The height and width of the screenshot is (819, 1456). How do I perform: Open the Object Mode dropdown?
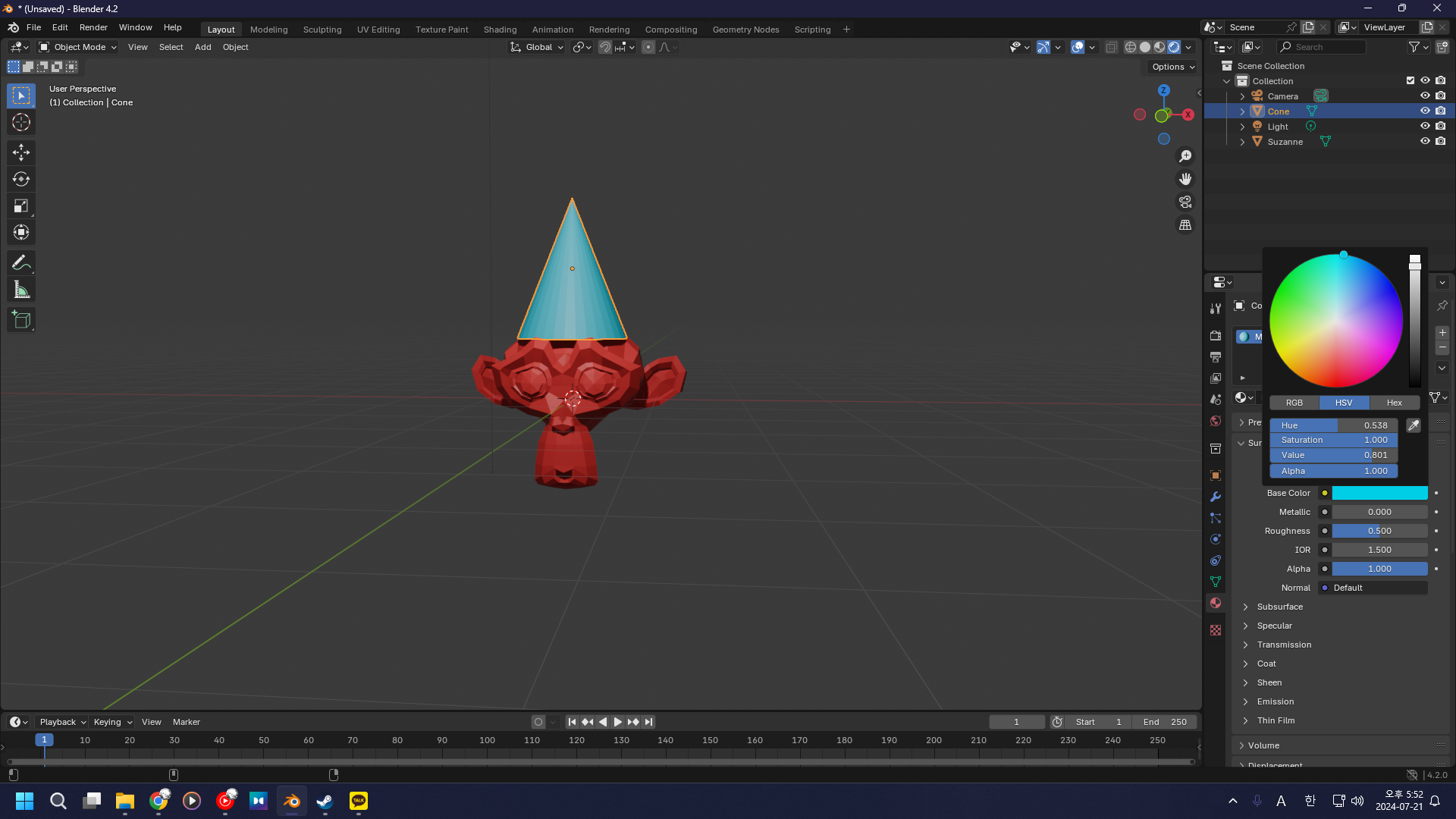pyautogui.click(x=78, y=47)
